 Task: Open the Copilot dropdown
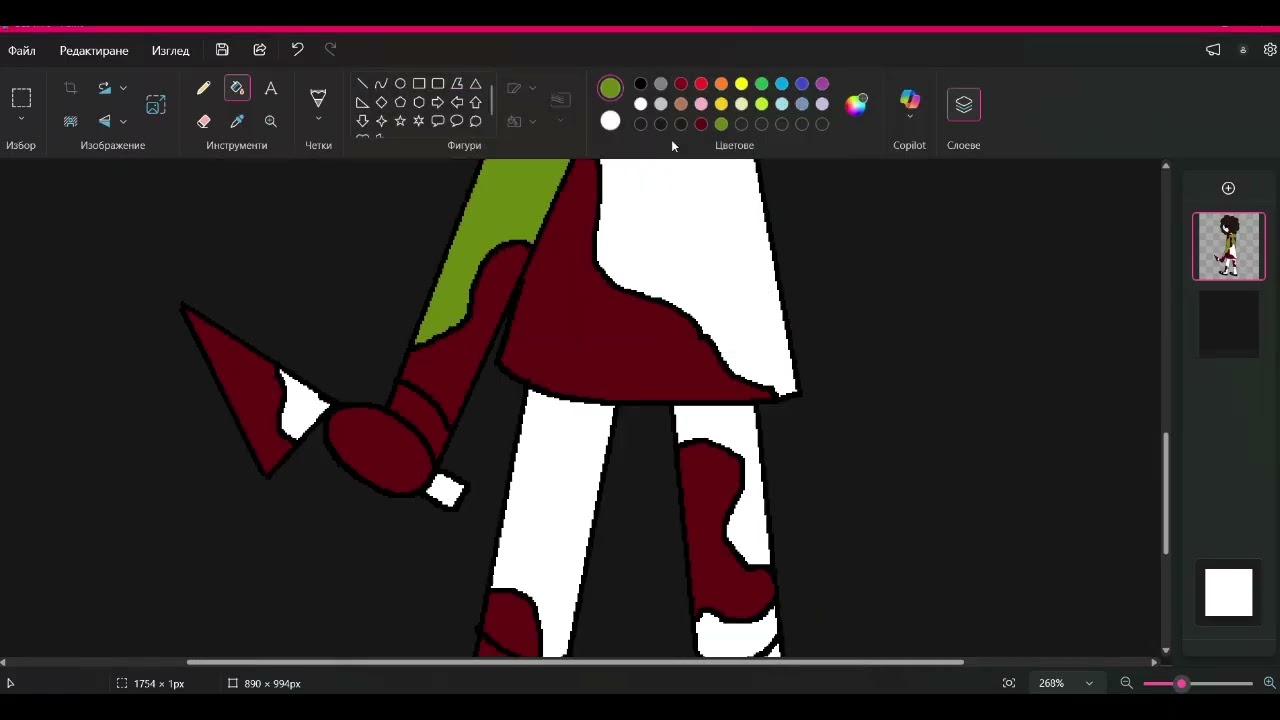[909, 117]
